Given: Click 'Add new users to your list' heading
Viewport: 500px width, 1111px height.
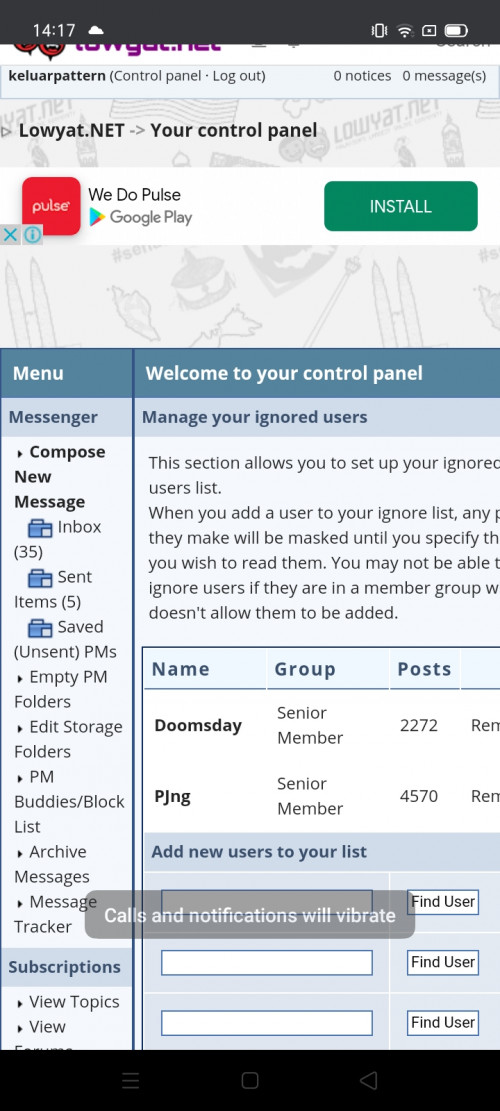Looking at the screenshot, I should pyautogui.click(x=259, y=852).
